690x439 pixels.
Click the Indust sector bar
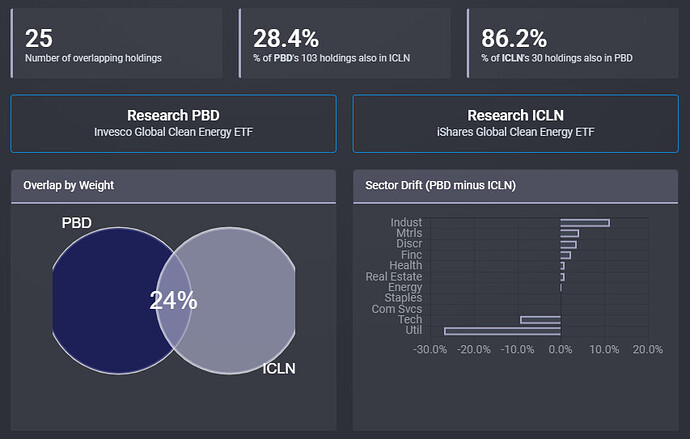585,223
